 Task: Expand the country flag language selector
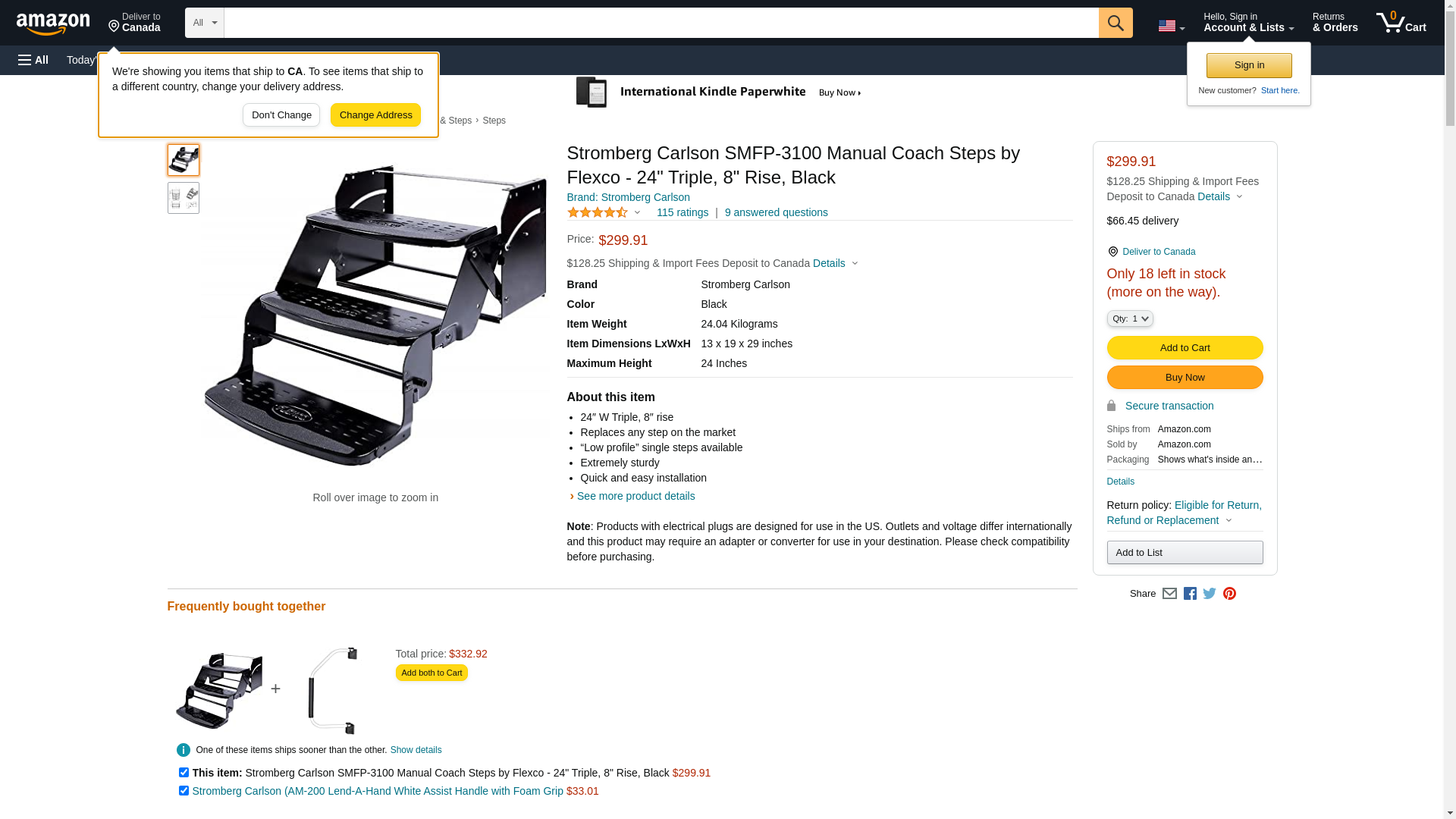(1171, 26)
